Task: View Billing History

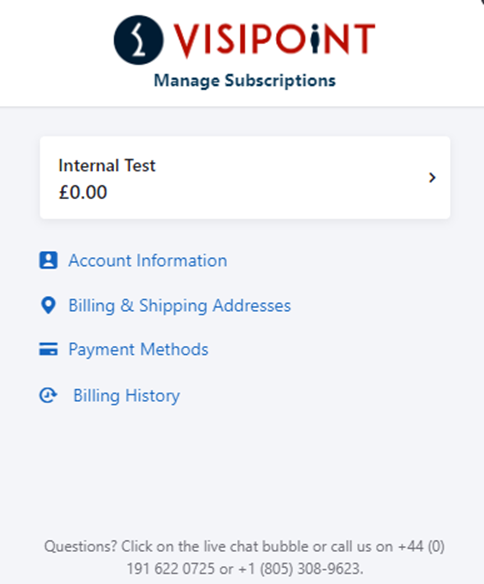Action: point(126,396)
